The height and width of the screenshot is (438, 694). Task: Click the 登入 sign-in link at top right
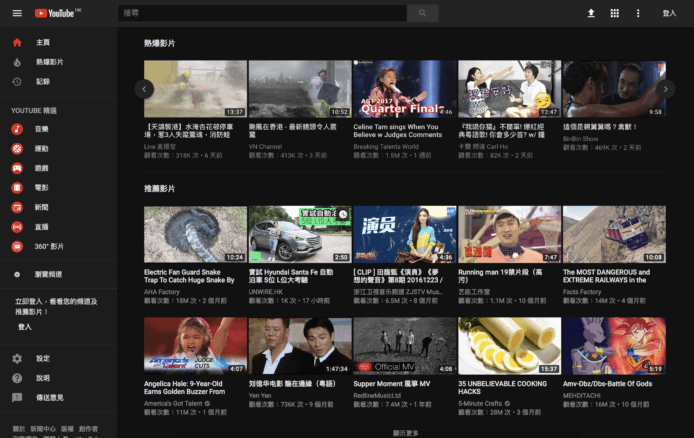pos(669,13)
